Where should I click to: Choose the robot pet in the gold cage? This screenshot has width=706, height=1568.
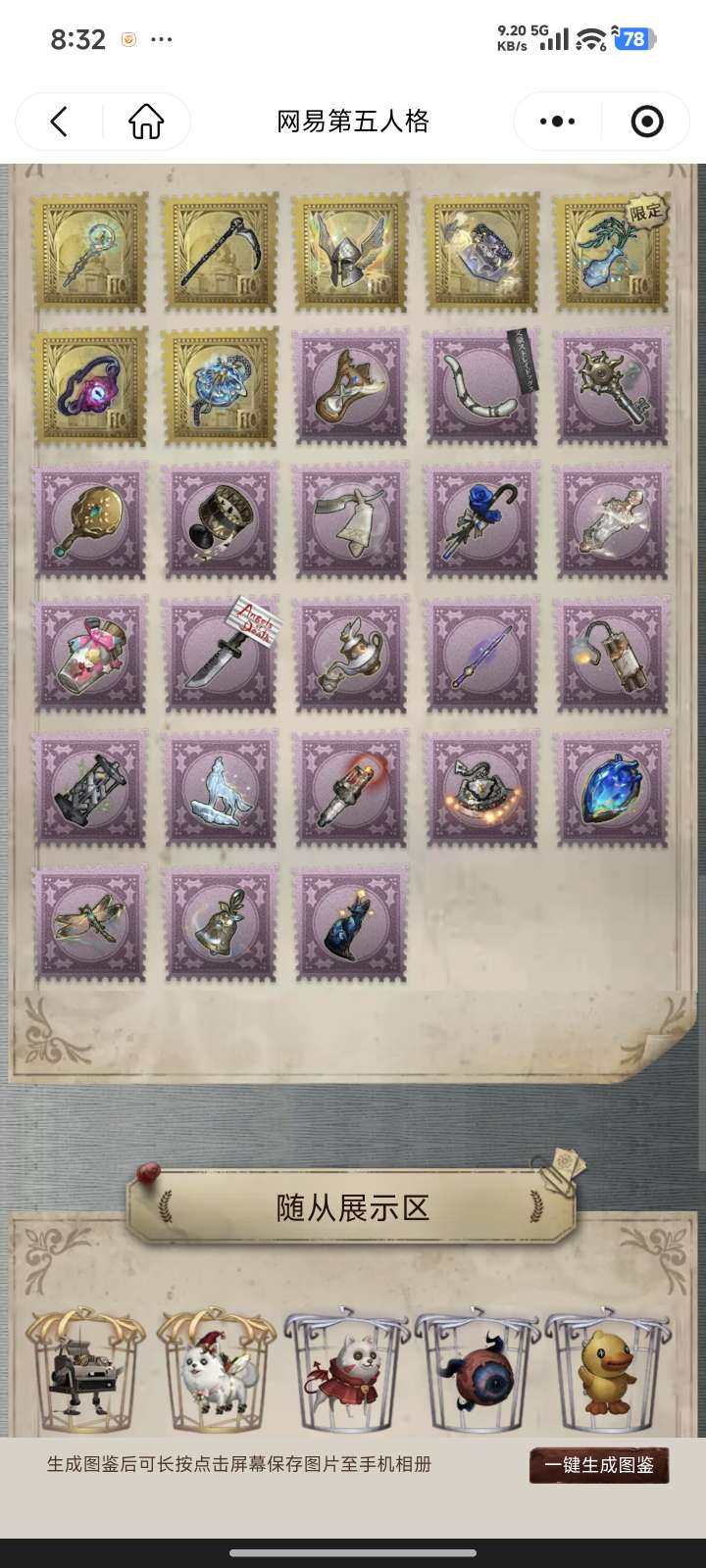[x=86, y=1372]
